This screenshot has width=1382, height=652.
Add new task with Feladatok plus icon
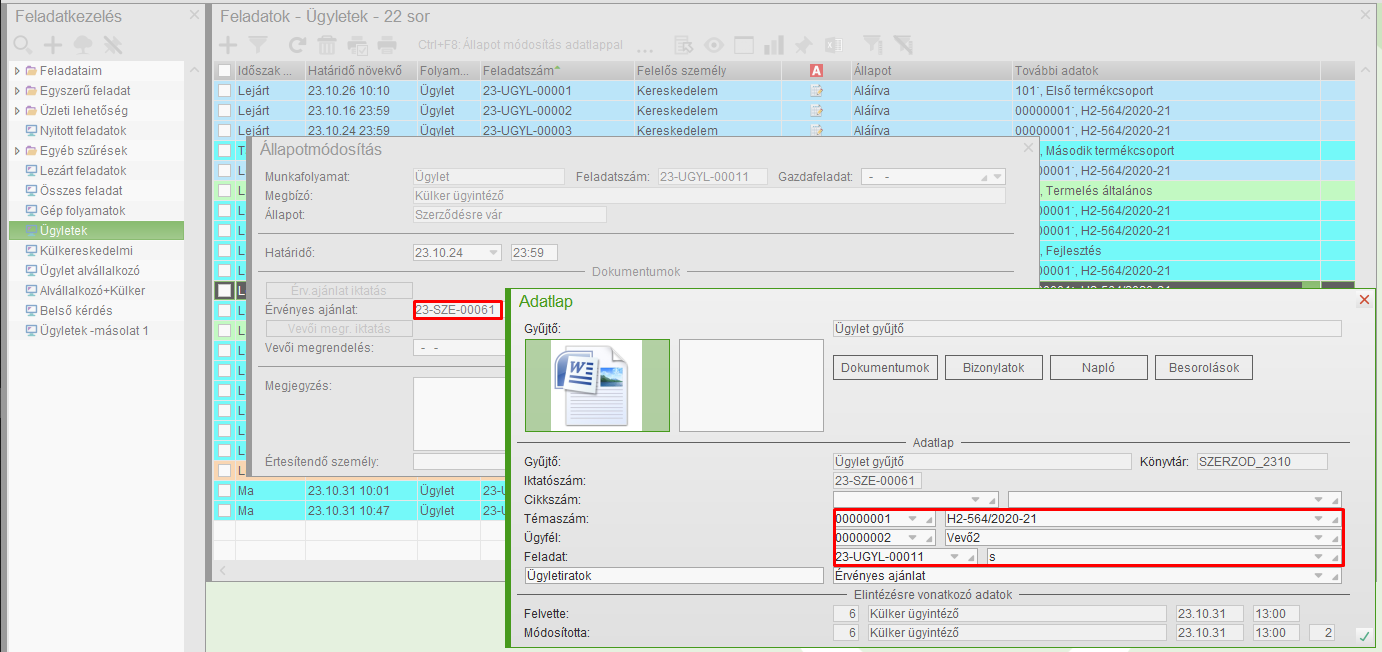point(228,45)
